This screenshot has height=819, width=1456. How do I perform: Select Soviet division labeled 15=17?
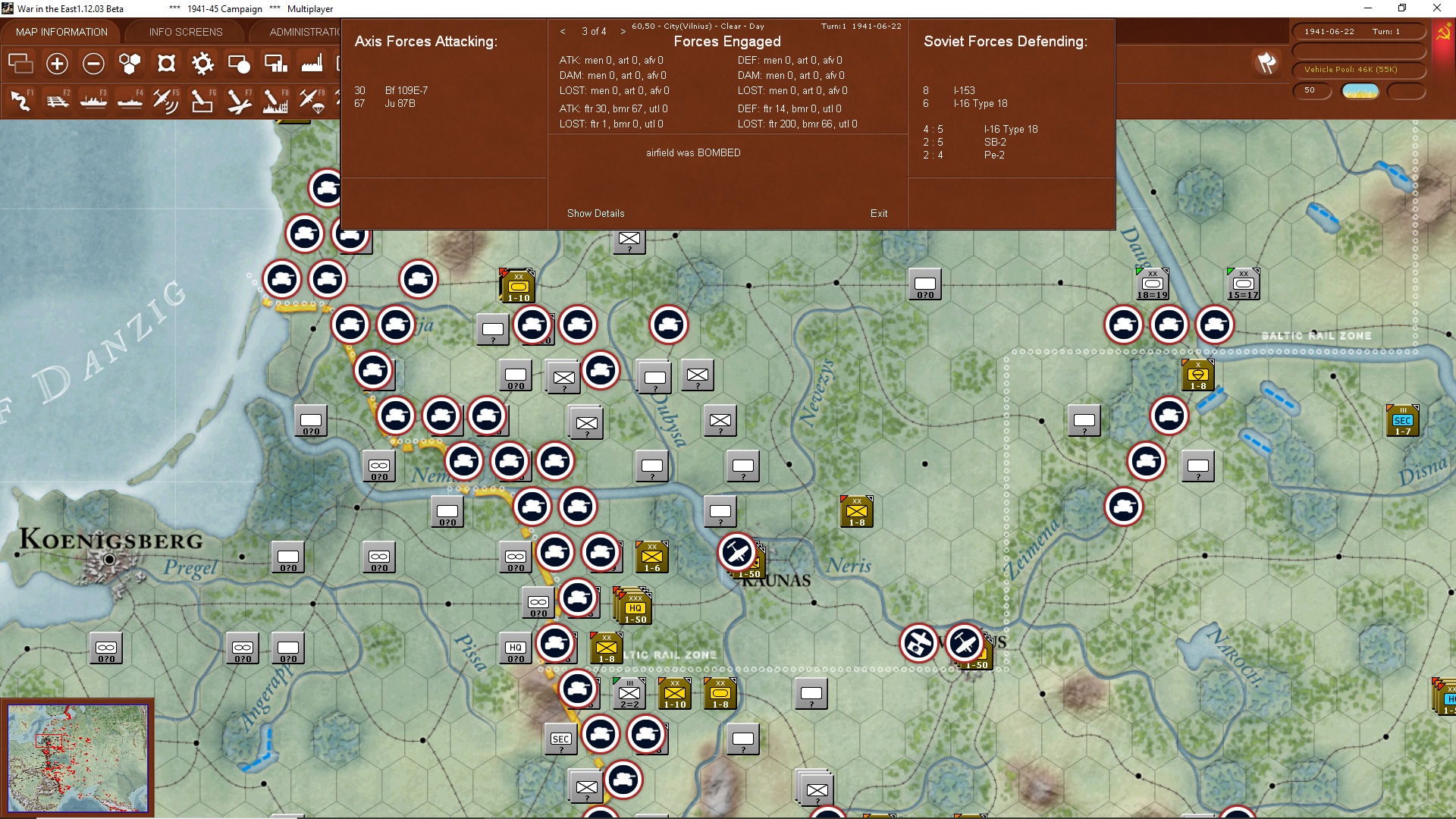pos(1243,284)
